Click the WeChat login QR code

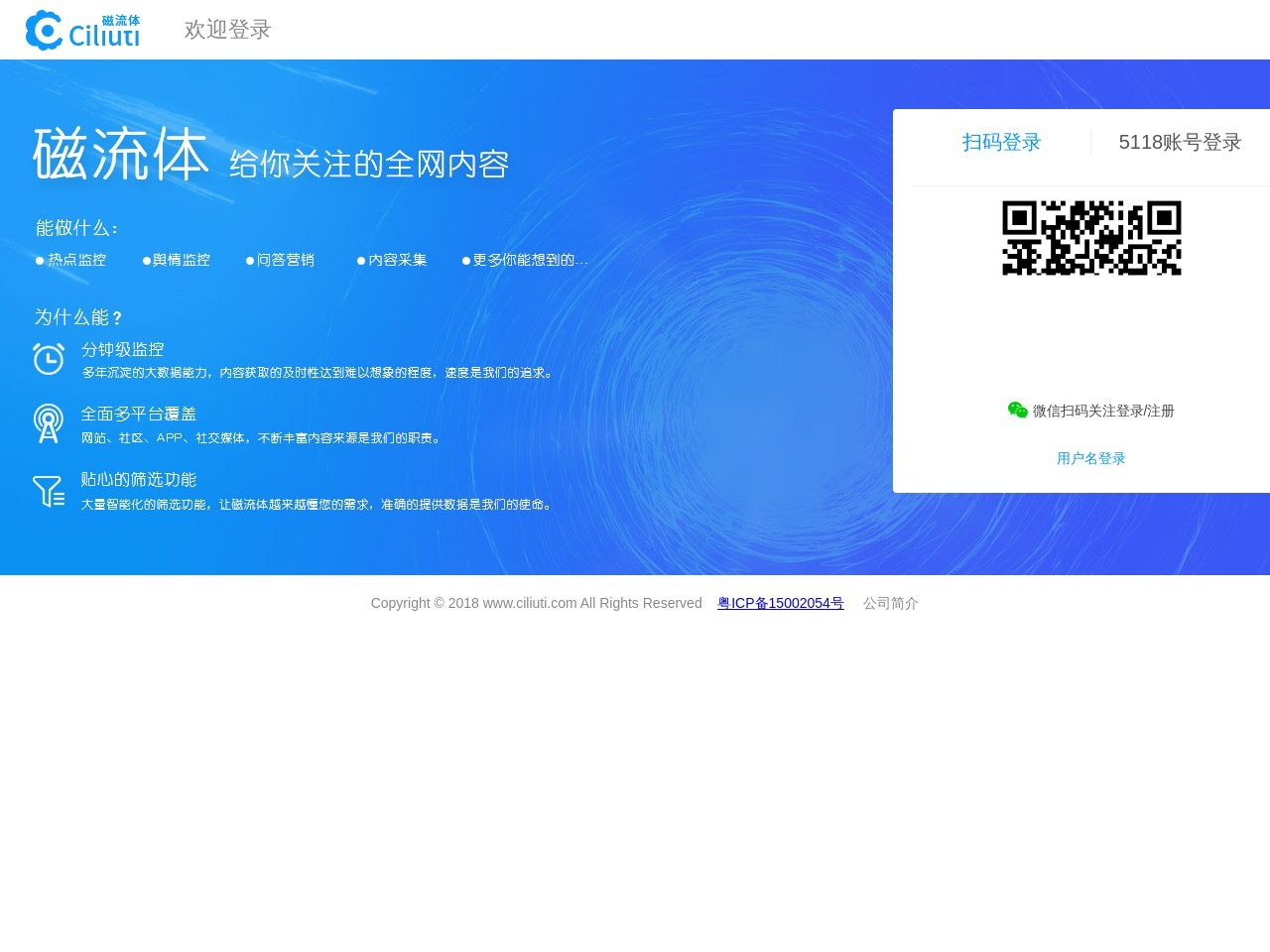[1091, 238]
